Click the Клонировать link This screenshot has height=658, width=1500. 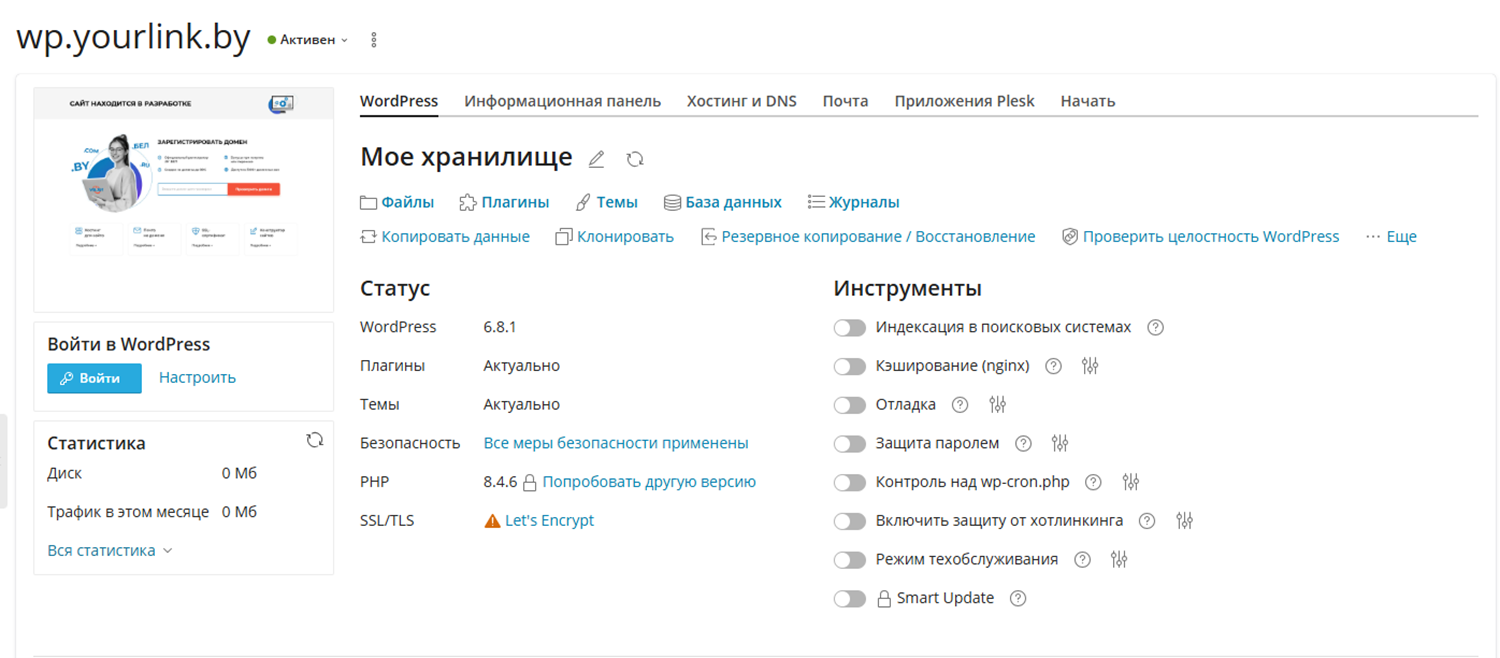click(x=615, y=237)
